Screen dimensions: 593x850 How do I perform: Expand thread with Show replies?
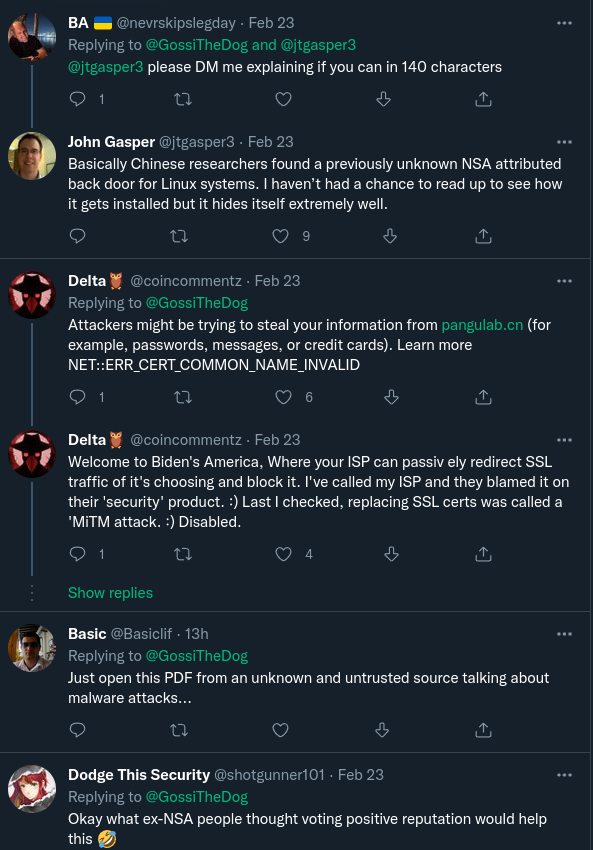111,593
